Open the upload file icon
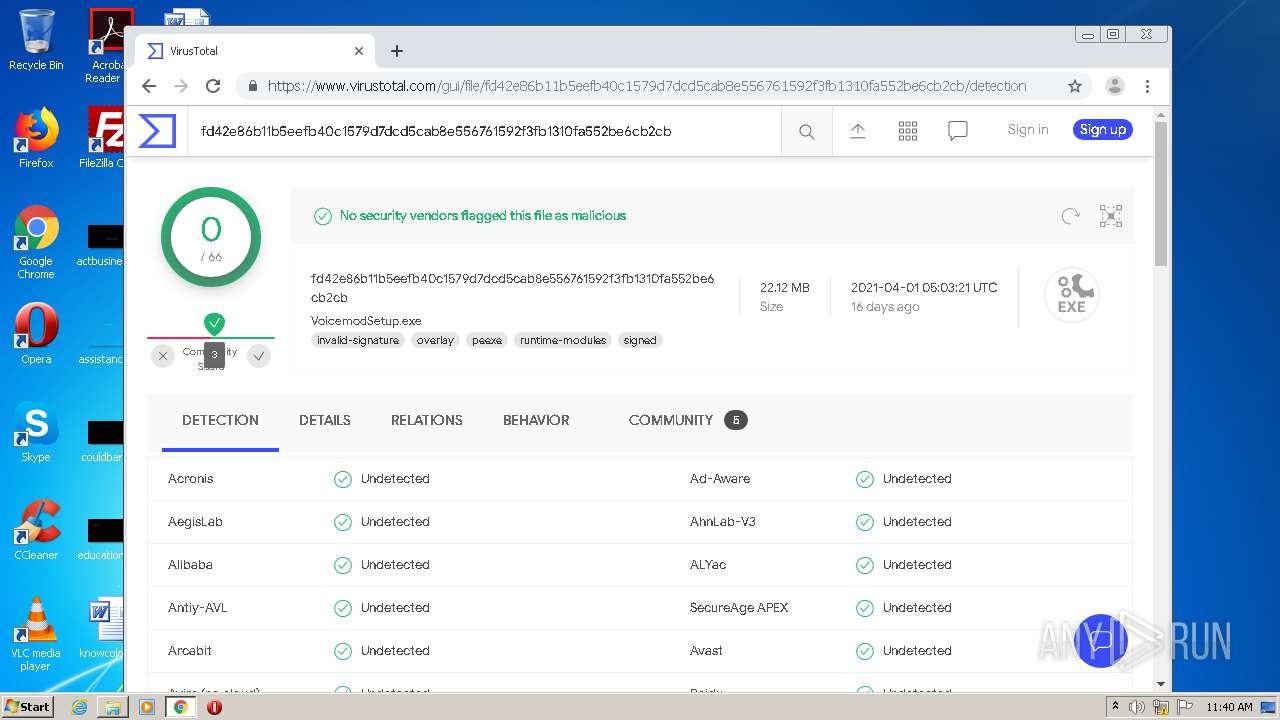The width and height of the screenshot is (1280, 720). (x=858, y=131)
